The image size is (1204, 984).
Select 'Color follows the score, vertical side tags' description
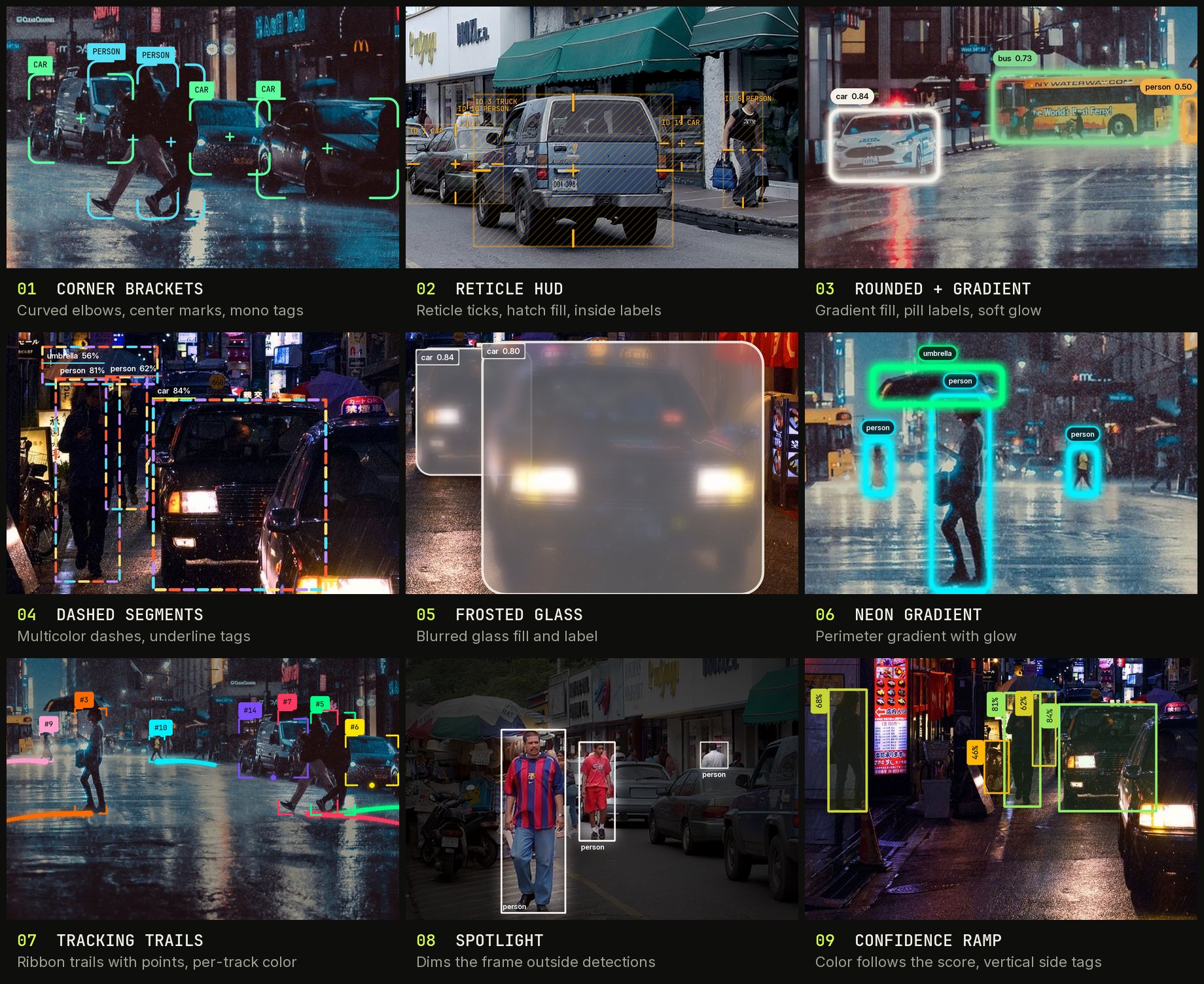click(x=958, y=962)
